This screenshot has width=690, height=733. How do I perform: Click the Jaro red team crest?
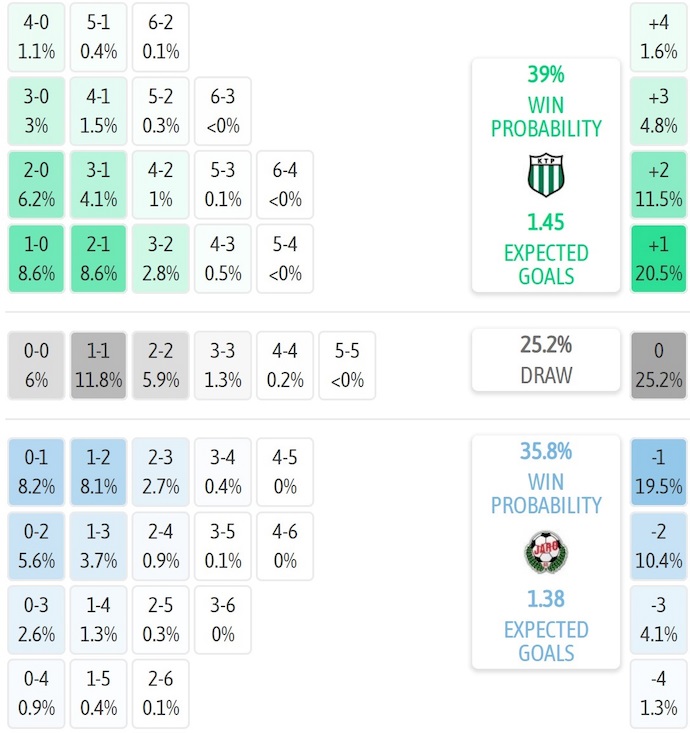546,553
